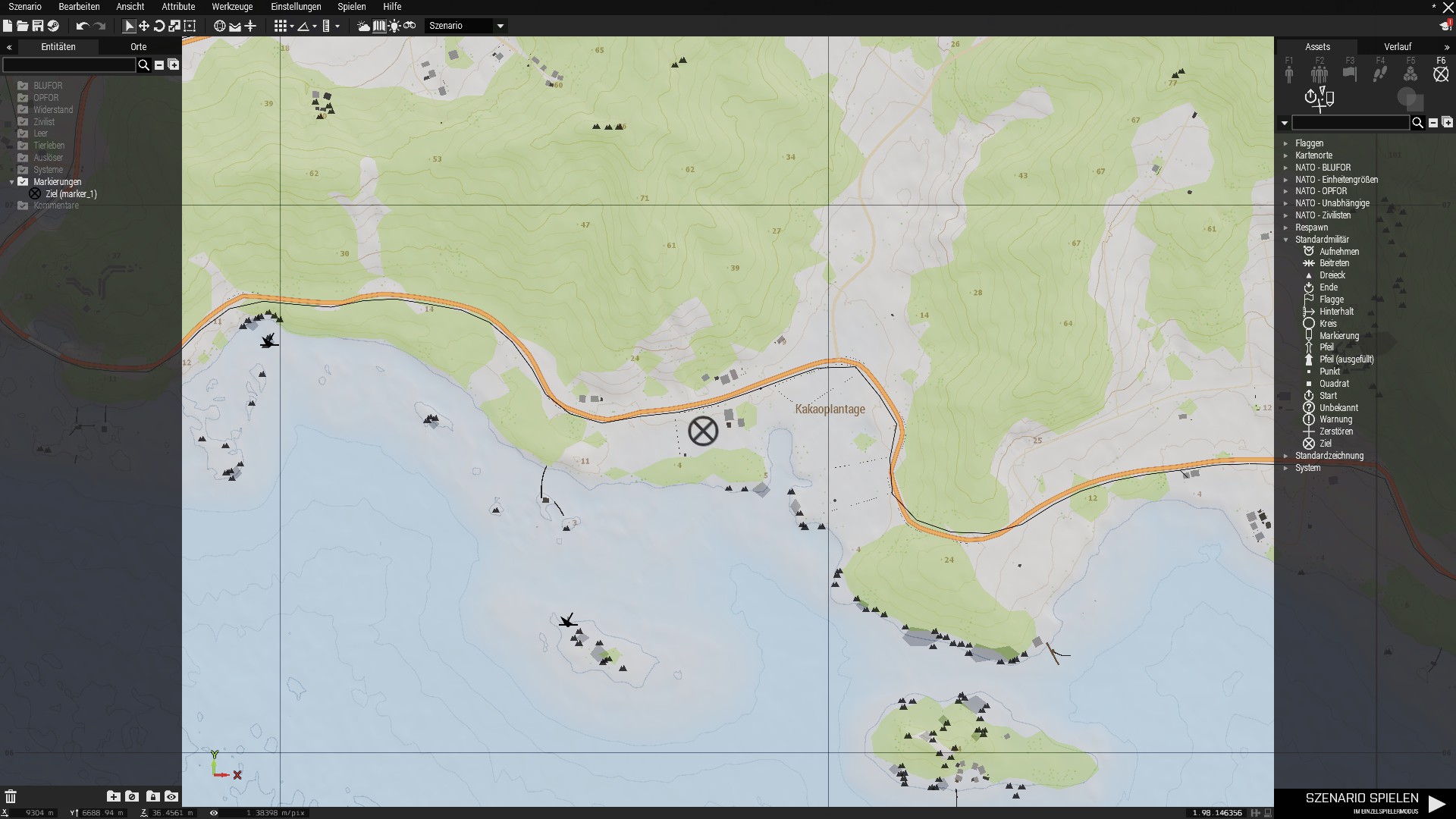Screen dimensions: 1456x819
Task: Click the Steam Workshop publish icon
Action: pos(52,26)
